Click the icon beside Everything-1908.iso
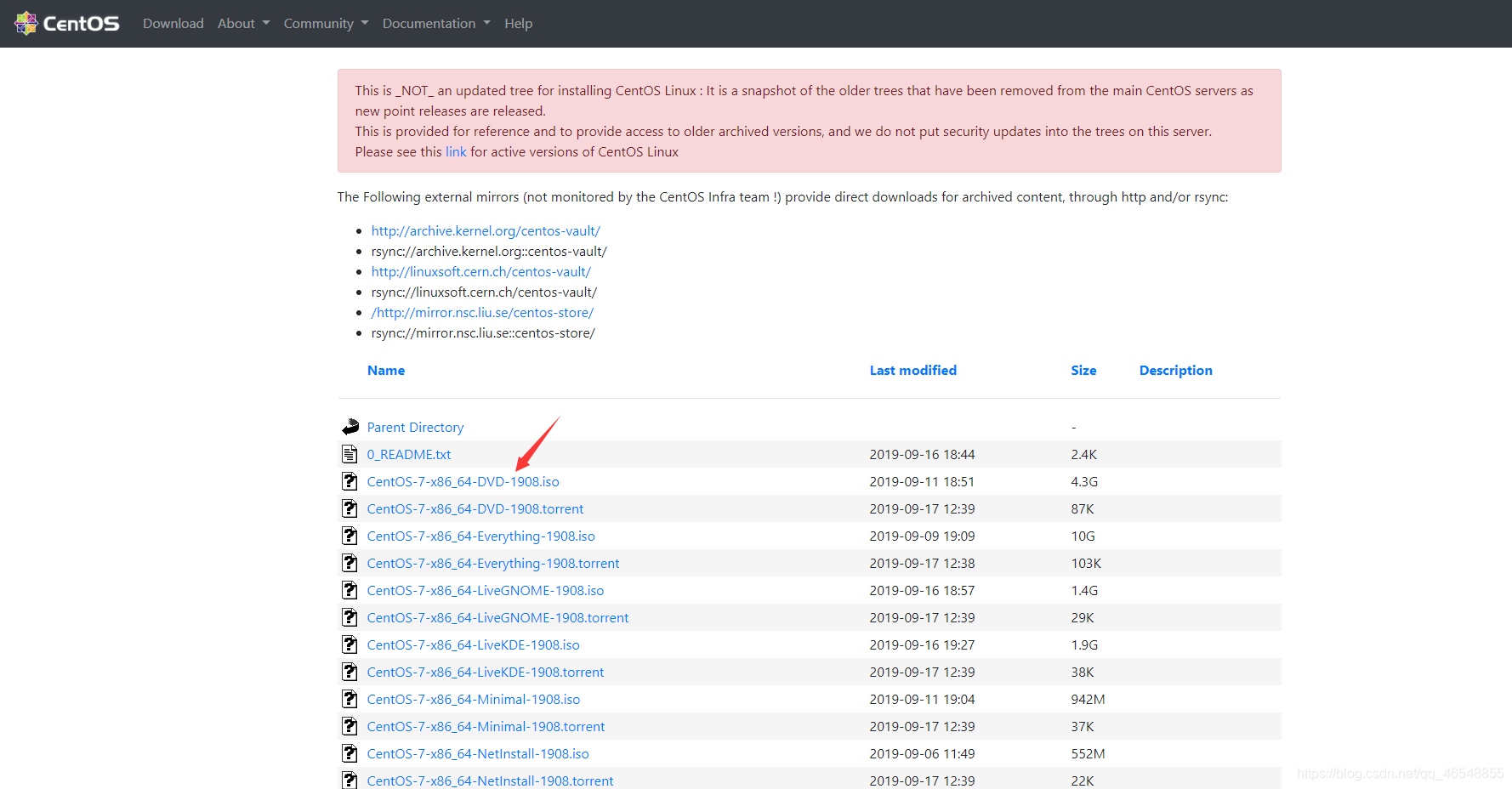This screenshot has width=1512, height=789. [350, 536]
